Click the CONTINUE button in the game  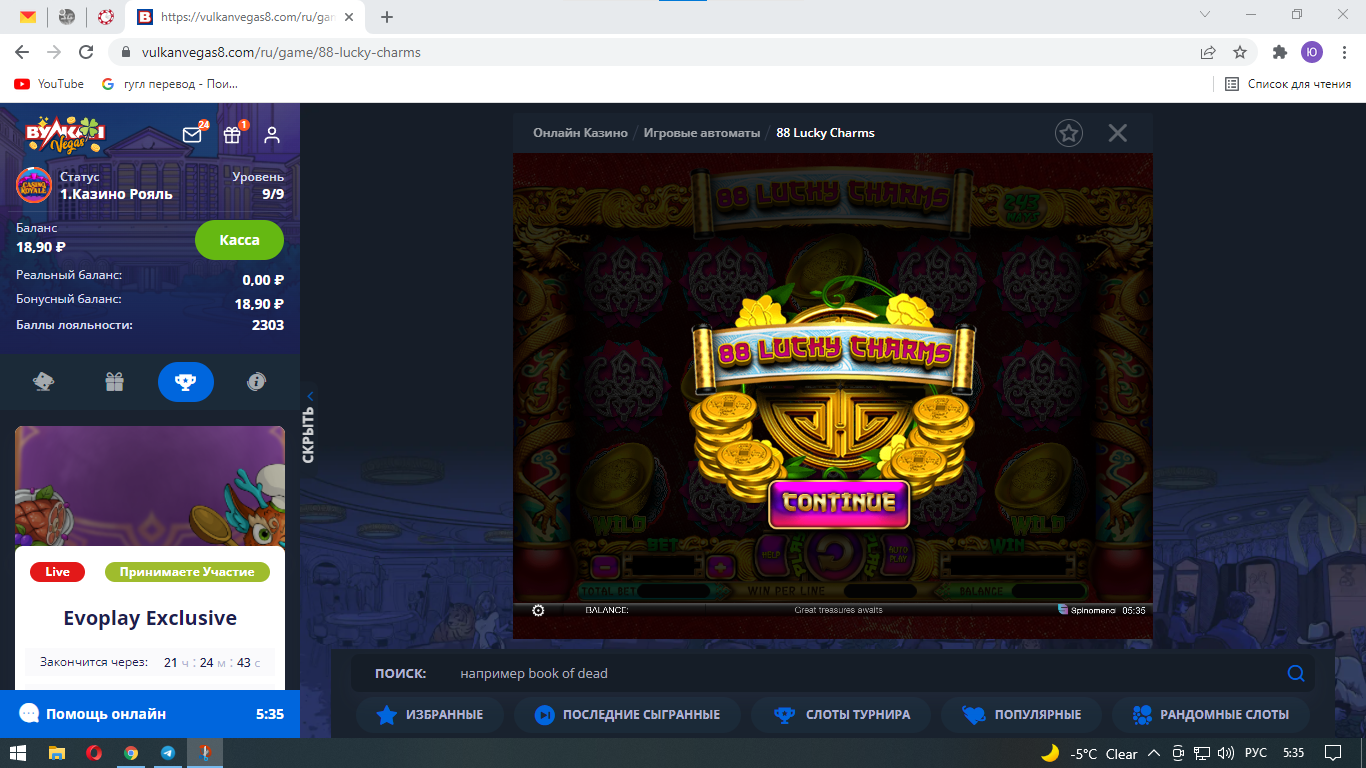click(x=839, y=504)
